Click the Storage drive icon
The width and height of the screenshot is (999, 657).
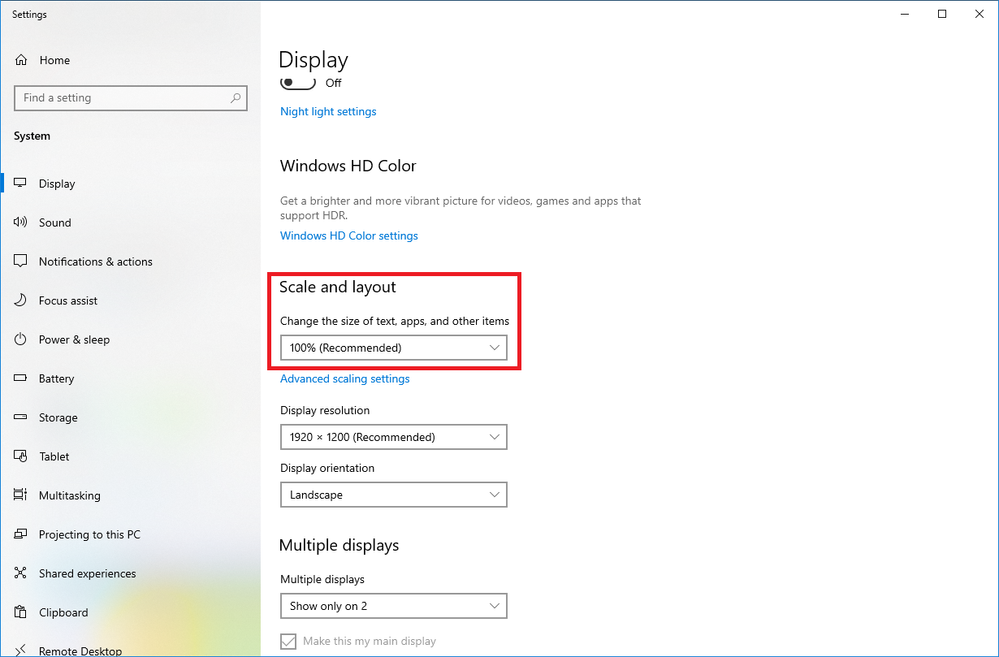tap(20, 417)
